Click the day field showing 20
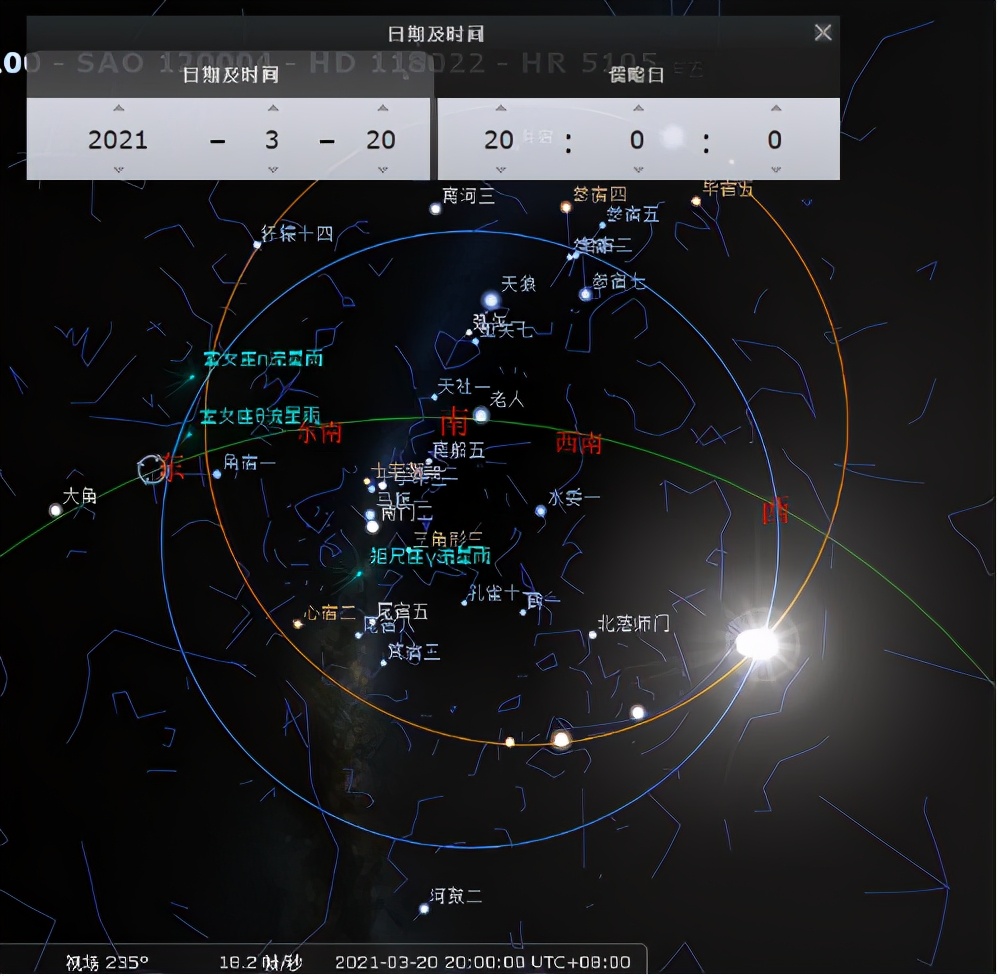 (381, 139)
